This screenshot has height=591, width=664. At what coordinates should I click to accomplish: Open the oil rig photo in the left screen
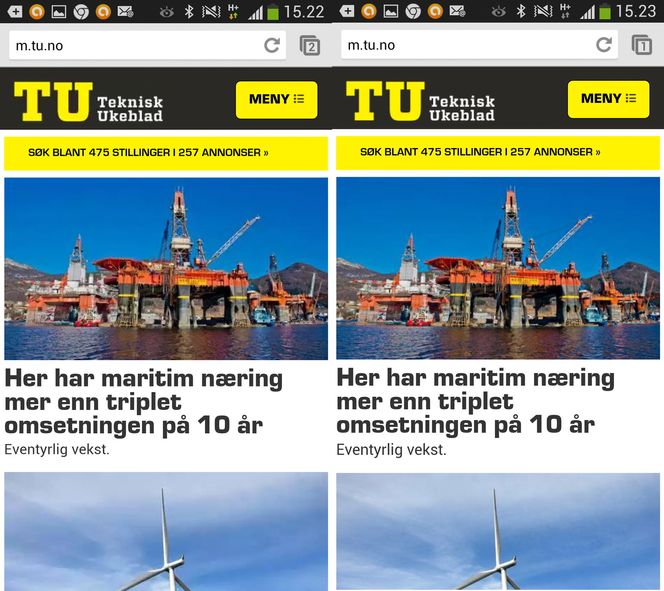[166, 268]
